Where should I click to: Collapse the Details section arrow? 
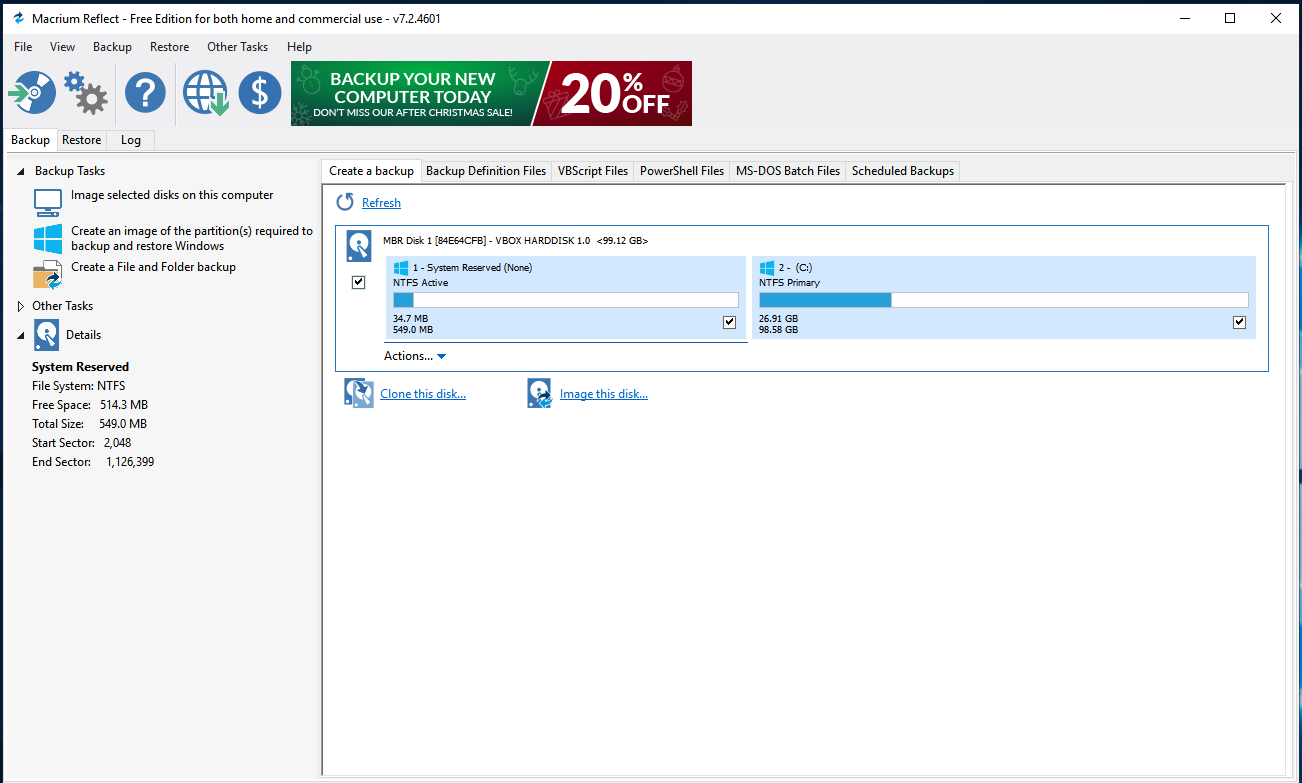(x=21, y=336)
